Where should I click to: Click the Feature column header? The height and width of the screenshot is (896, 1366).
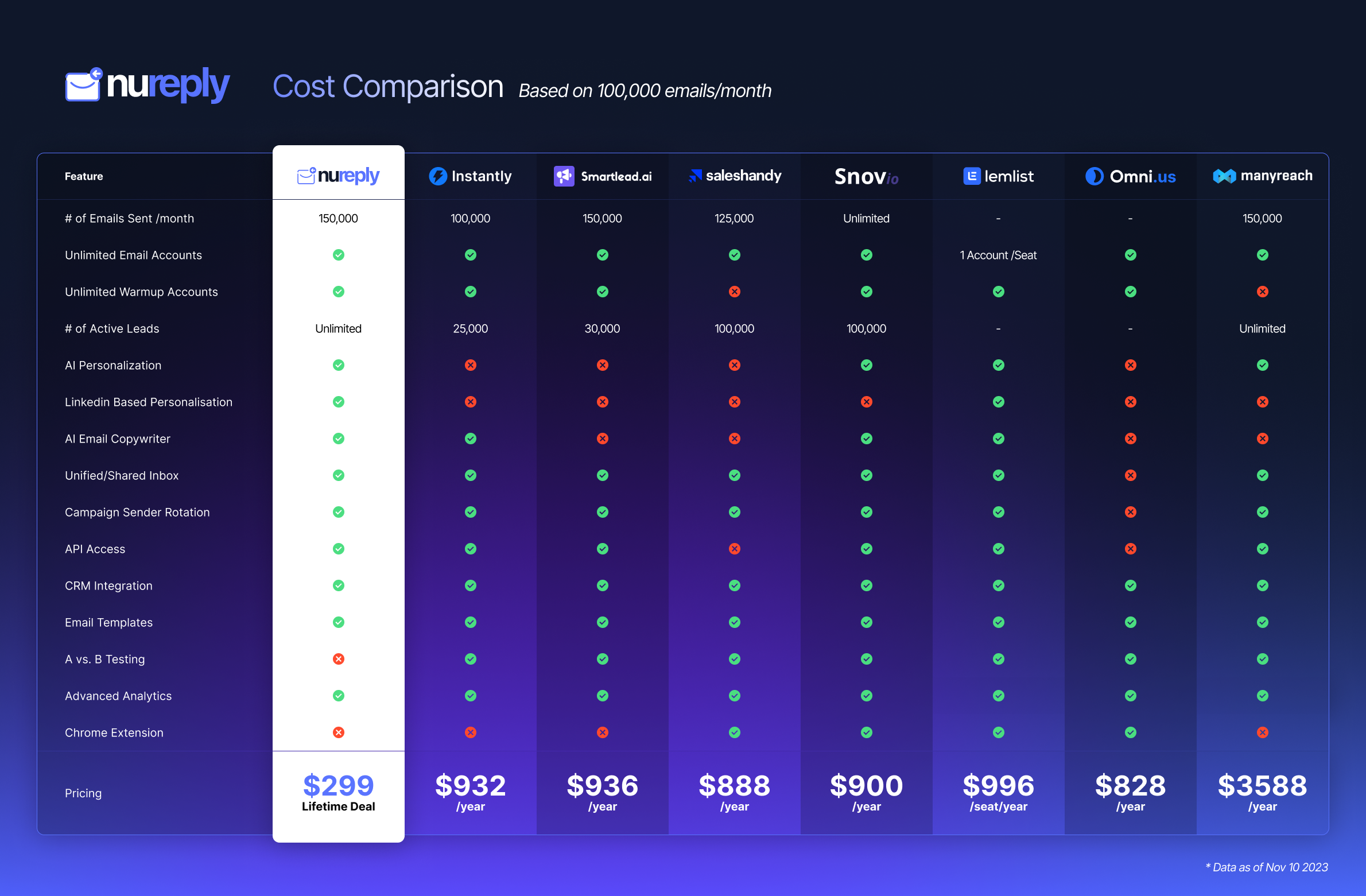[x=84, y=176]
